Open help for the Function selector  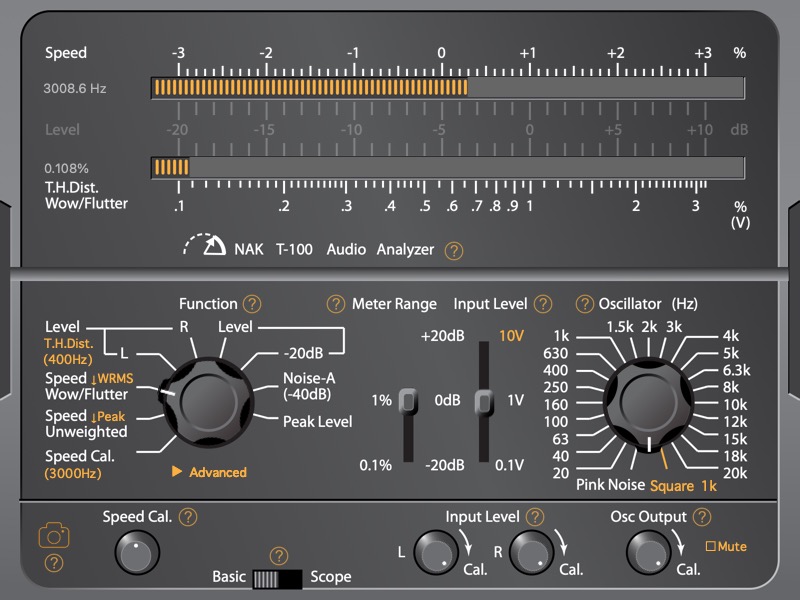251,304
